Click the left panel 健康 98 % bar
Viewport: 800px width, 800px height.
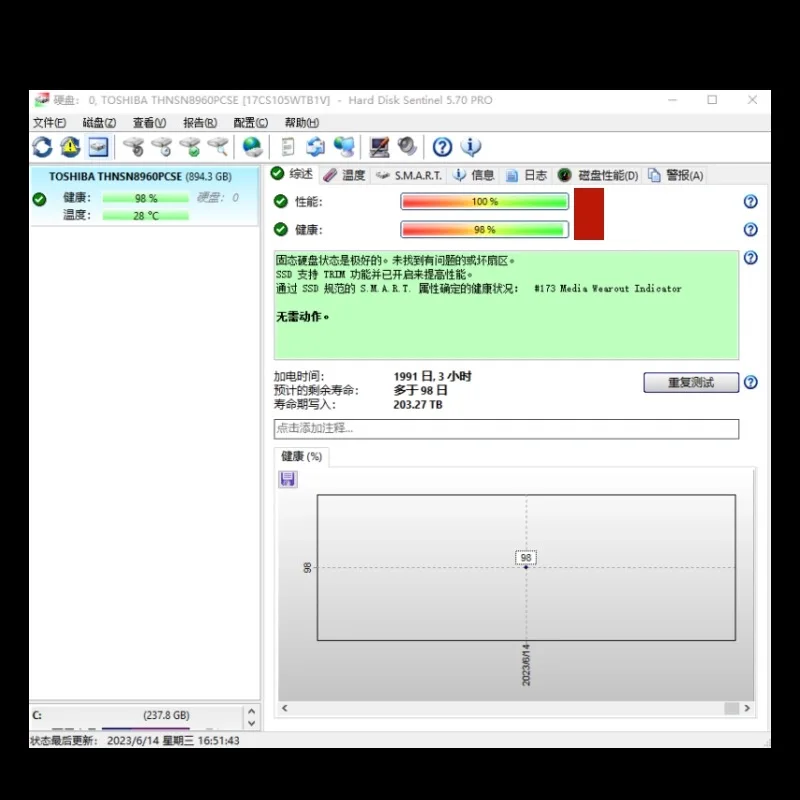pos(145,198)
